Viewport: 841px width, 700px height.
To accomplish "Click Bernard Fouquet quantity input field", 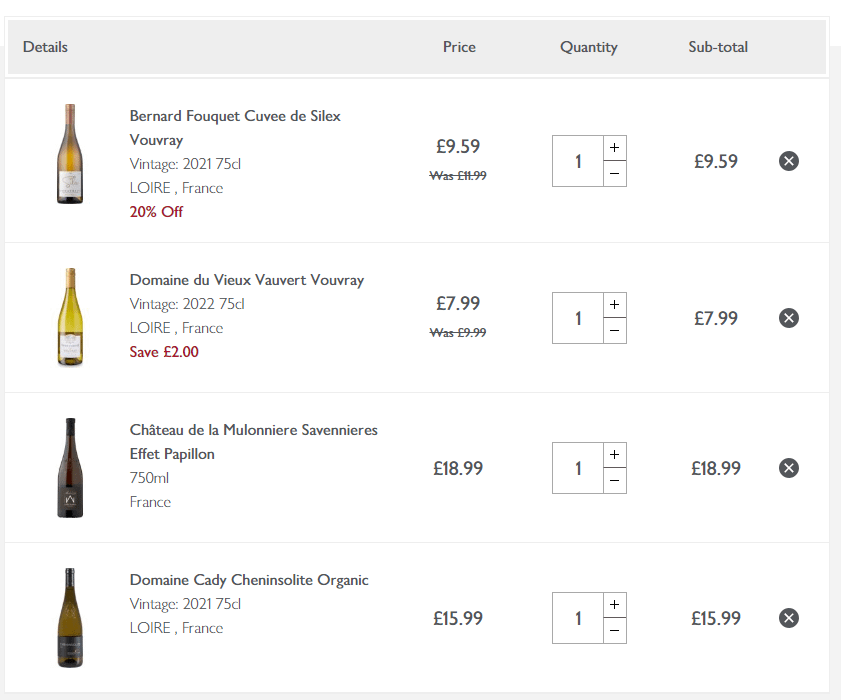I will tap(578, 161).
